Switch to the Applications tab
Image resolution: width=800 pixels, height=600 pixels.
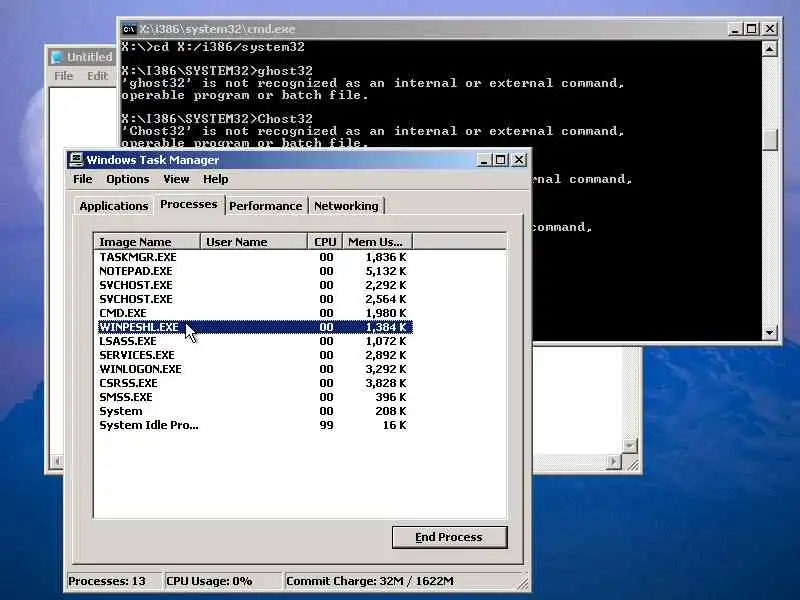tap(113, 206)
